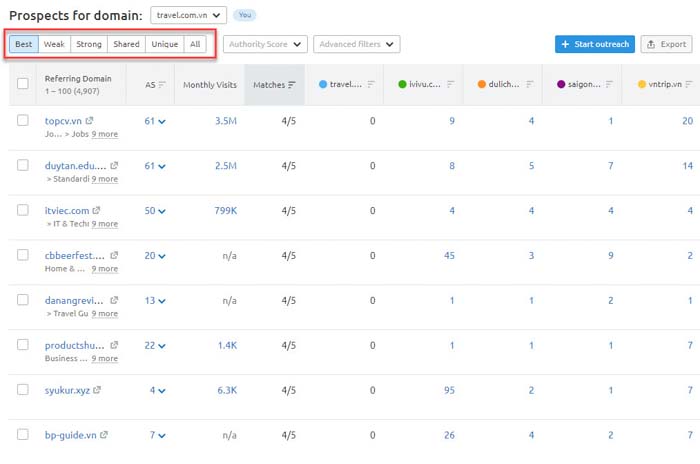The width and height of the screenshot is (700, 464).
Task: Select the Best prospects tab
Action: pyautogui.click(x=24, y=44)
